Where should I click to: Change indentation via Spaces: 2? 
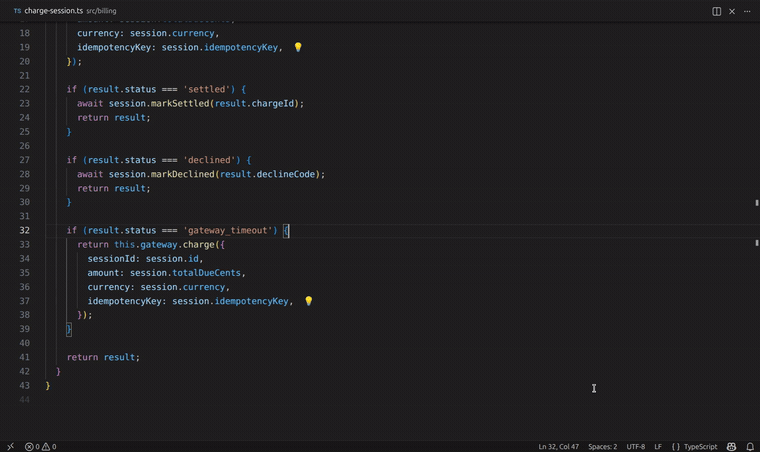(602, 447)
